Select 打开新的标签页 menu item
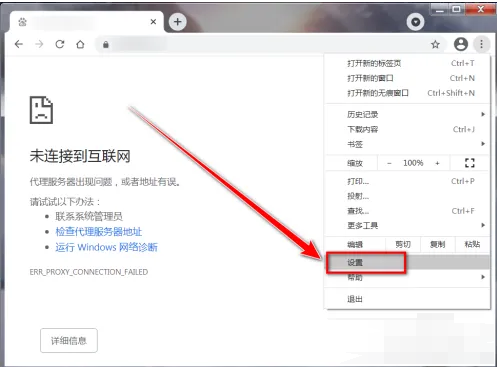 [x=407, y=63]
